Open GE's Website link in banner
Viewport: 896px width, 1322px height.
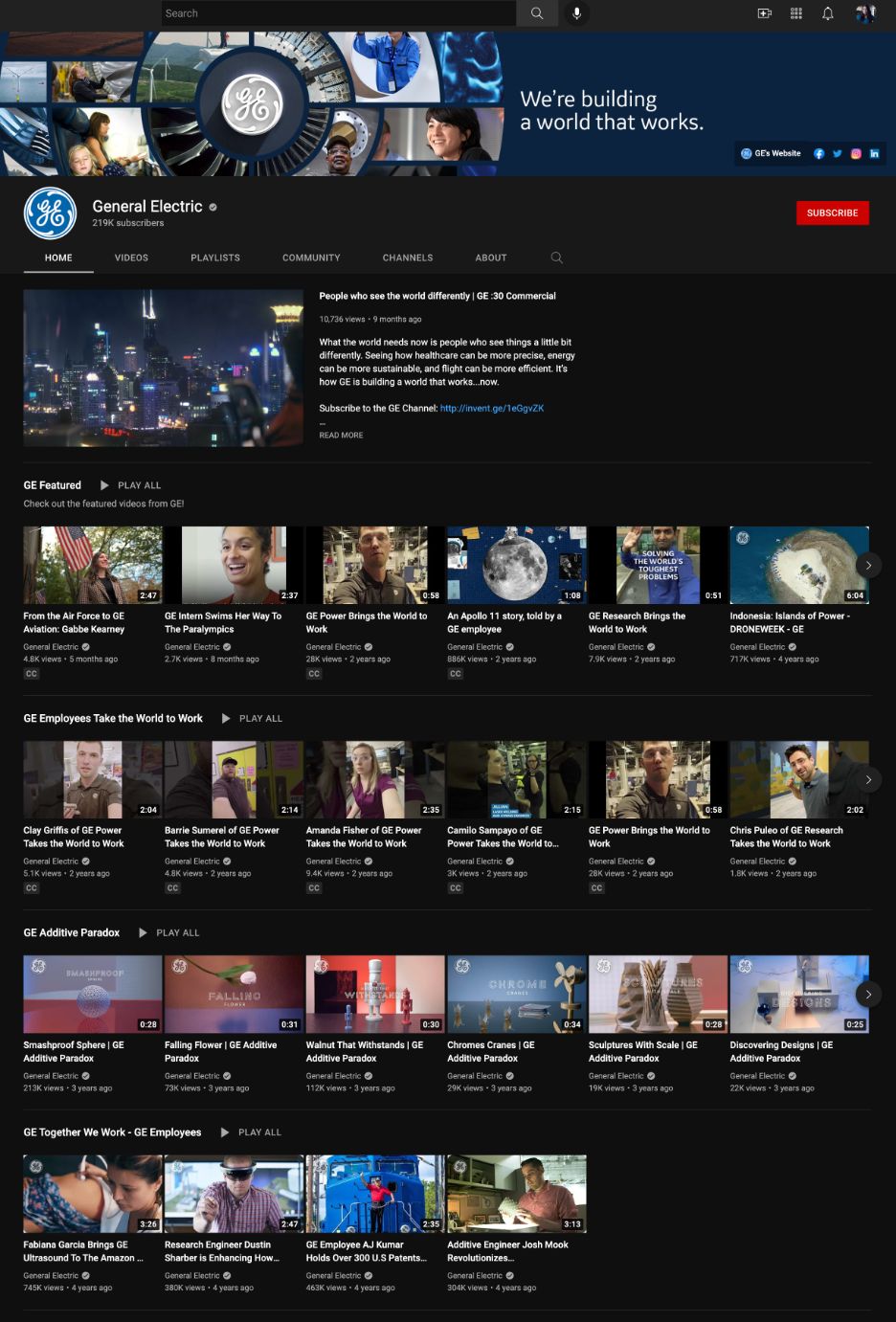(x=771, y=153)
